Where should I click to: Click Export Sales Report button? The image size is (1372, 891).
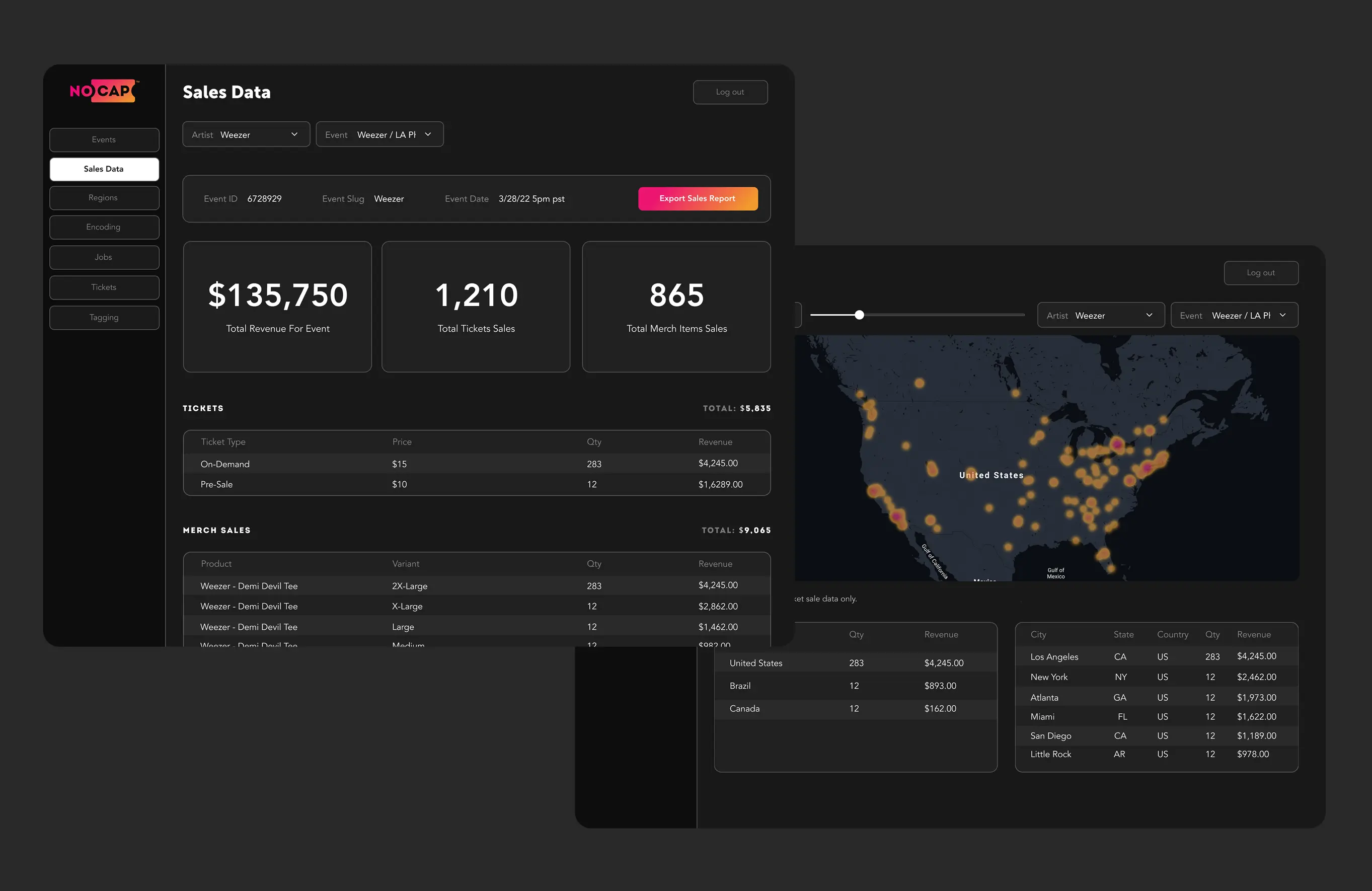pyautogui.click(x=698, y=198)
